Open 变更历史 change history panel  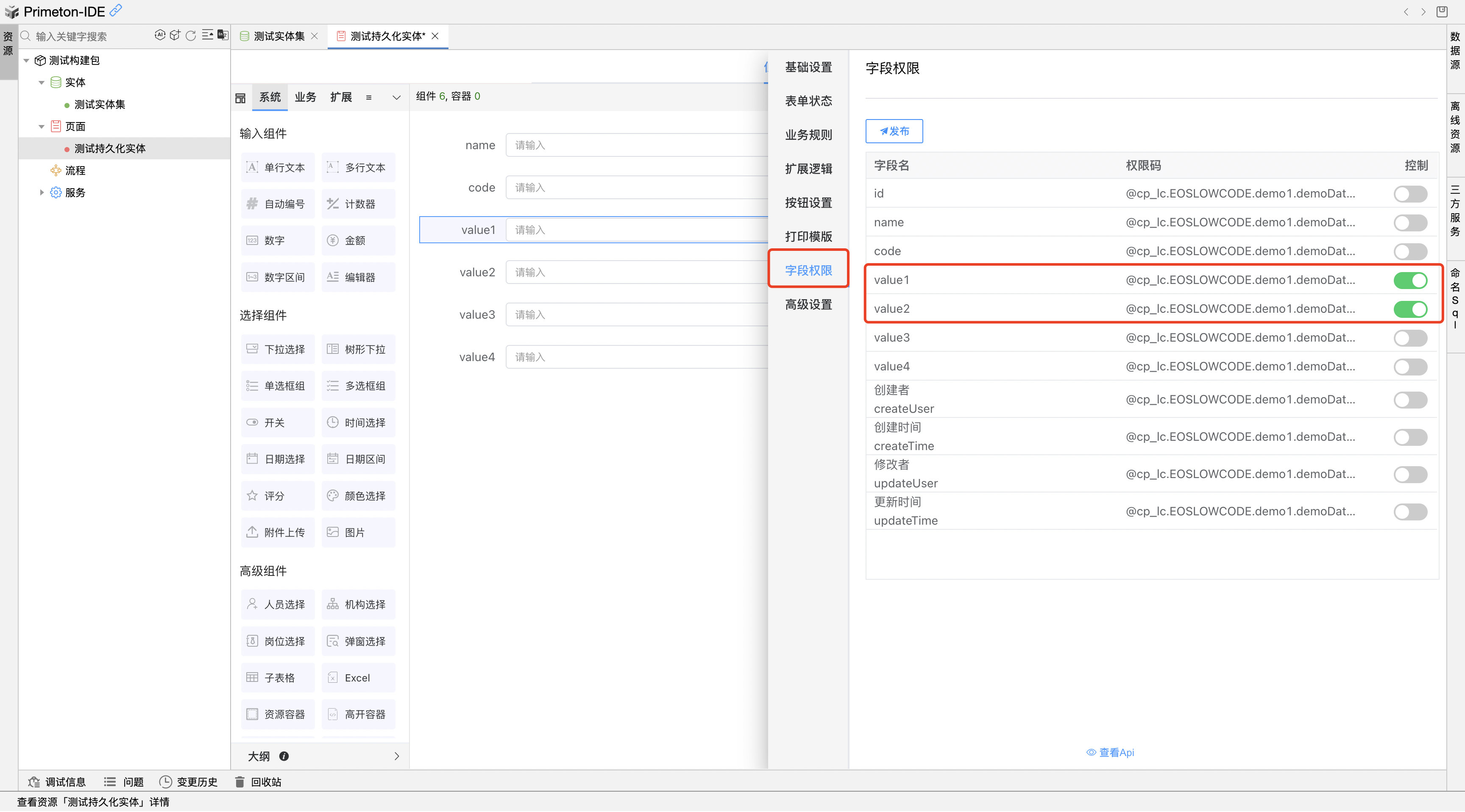click(x=189, y=782)
